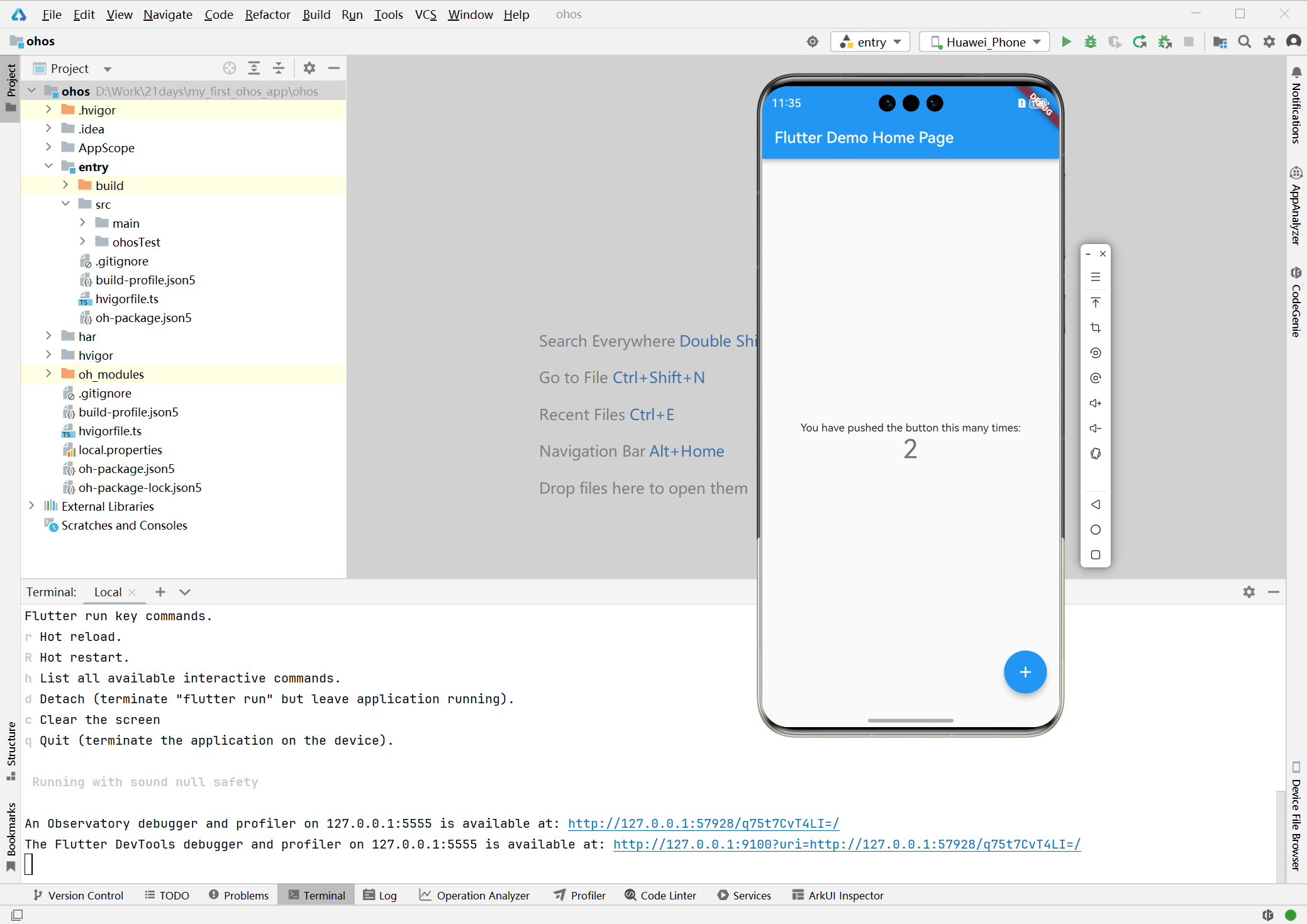Increase the device volume
This screenshot has width=1307, height=924.
pos(1096,403)
